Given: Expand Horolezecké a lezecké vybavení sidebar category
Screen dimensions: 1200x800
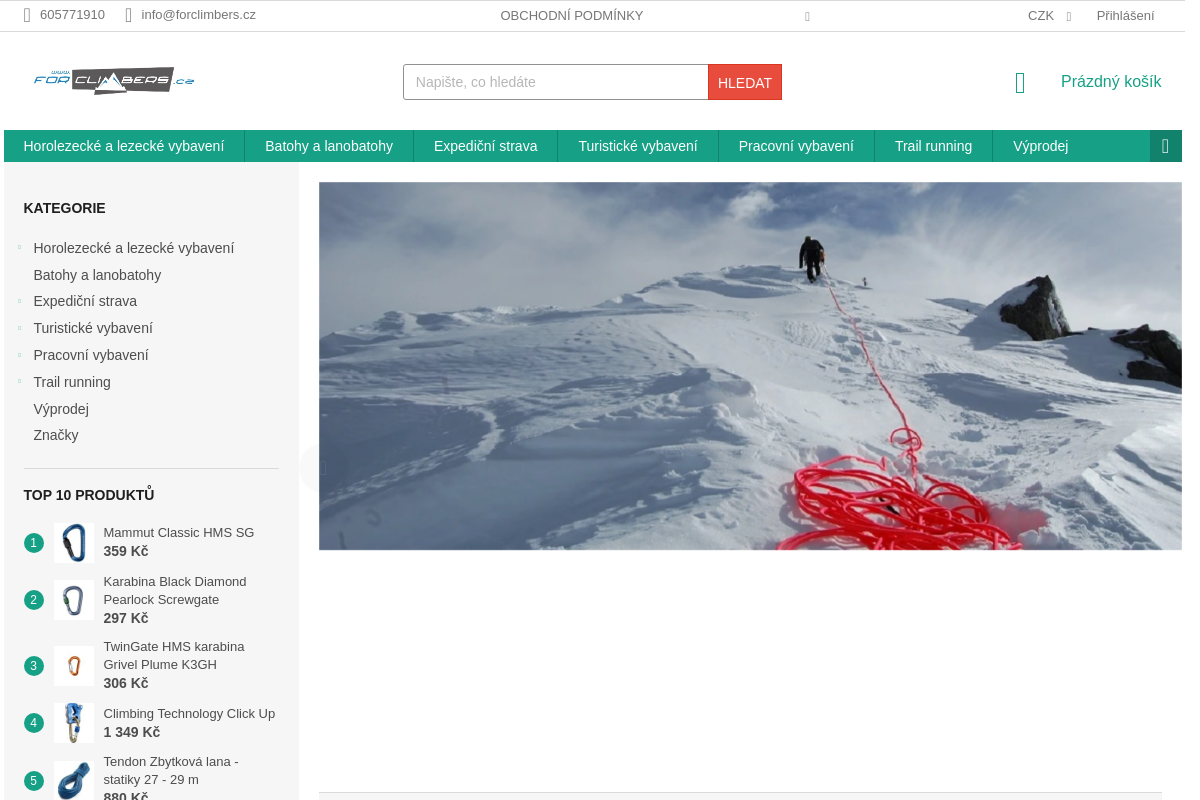Looking at the screenshot, I should click(19, 247).
